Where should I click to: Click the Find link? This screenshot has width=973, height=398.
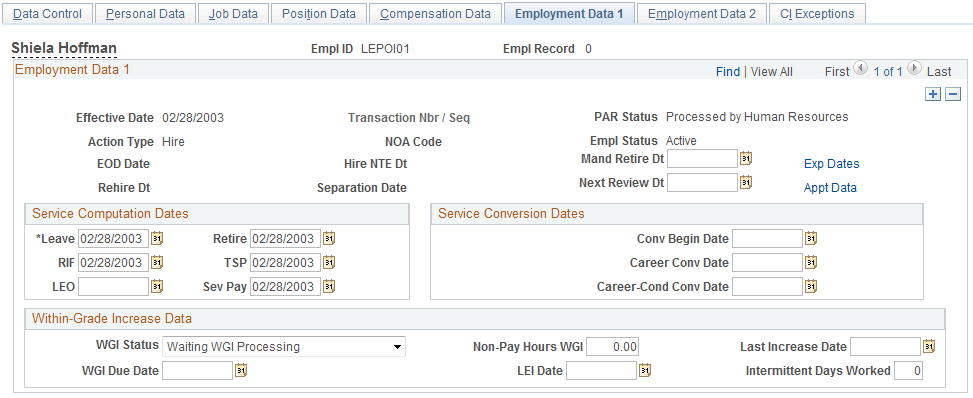pos(728,72)
